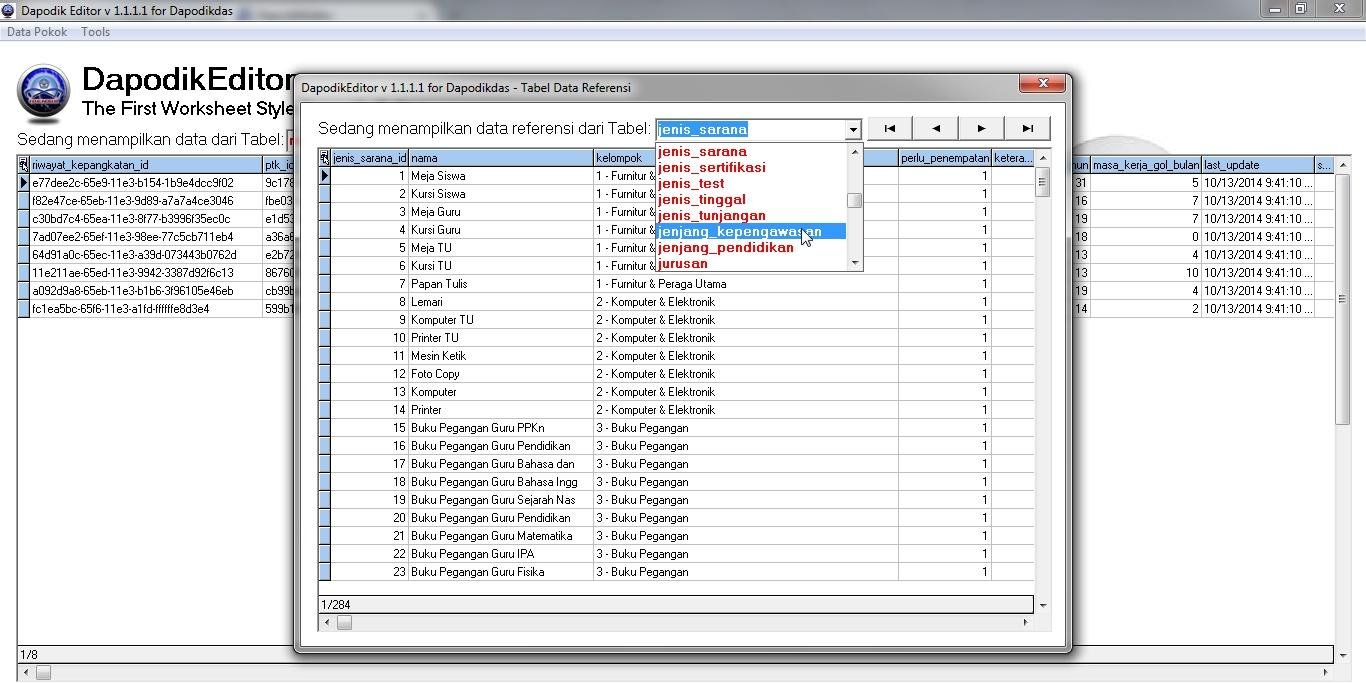Select the Meja Siswa cell
This screenshot has height=683, width=1366.
tap(501, 176)
